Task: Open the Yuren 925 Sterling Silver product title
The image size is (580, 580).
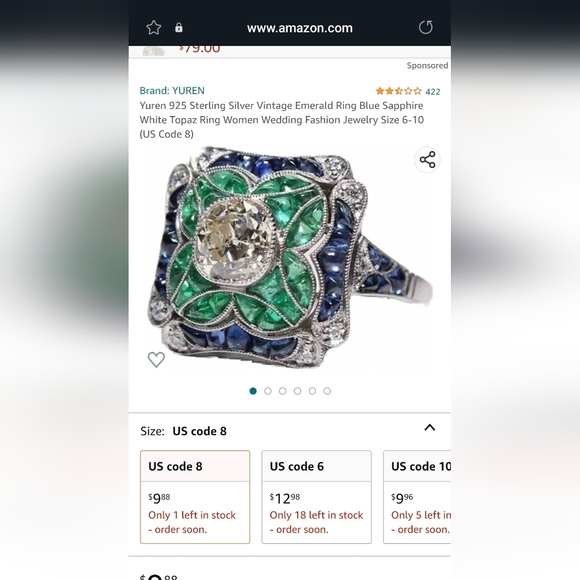Action: [281, 120]
